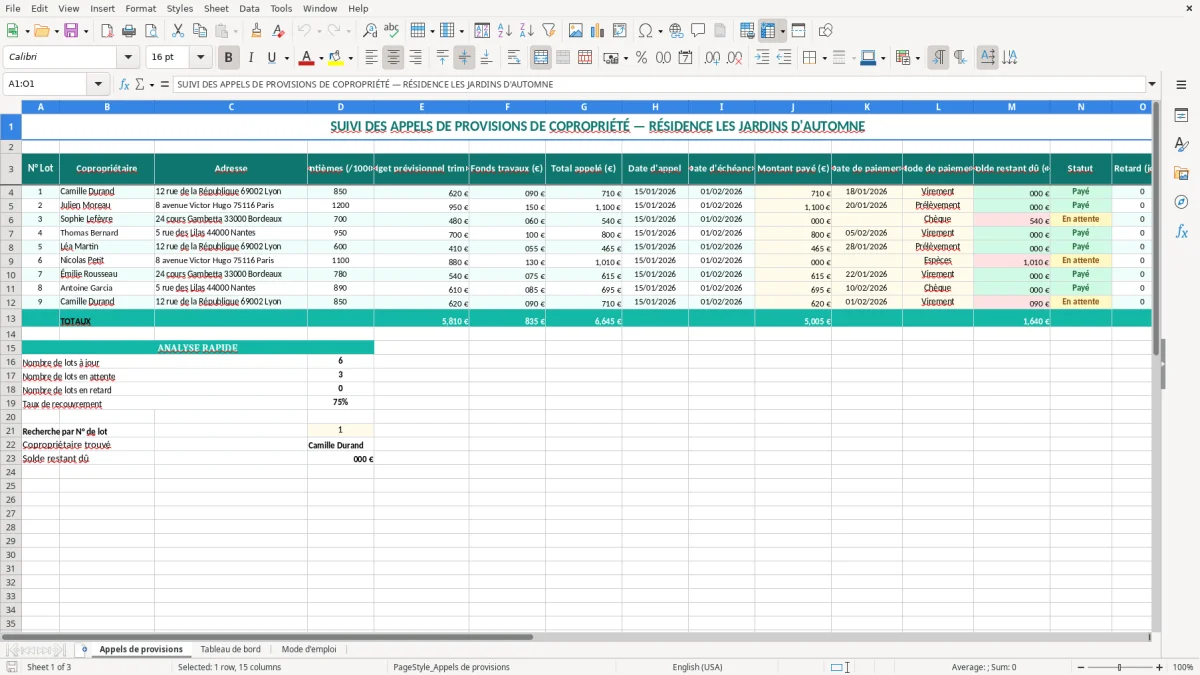The height and width of the screenshot is (675, 1200).
Task: Expand the formula bar
Action: (x=1152, y=84)
